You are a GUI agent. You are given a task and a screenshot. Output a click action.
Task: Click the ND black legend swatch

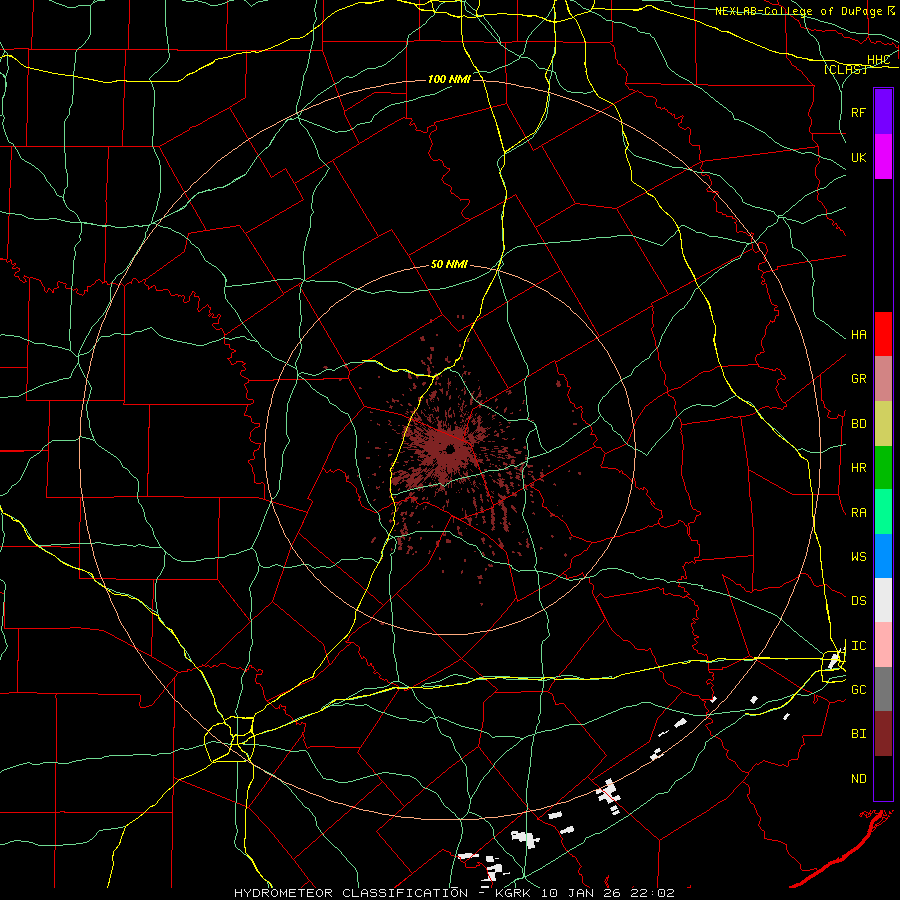[x=883, y=778]
